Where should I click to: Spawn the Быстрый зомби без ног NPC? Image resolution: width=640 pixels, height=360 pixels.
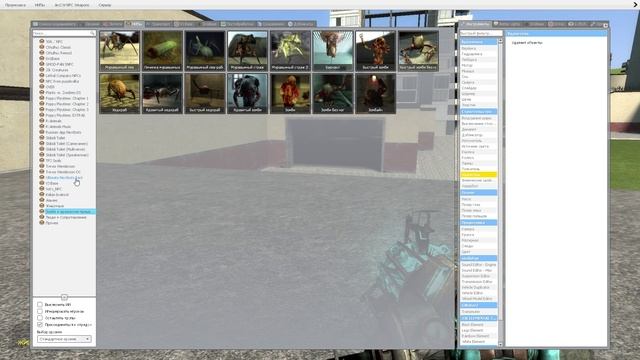click(x=418, y=51)
